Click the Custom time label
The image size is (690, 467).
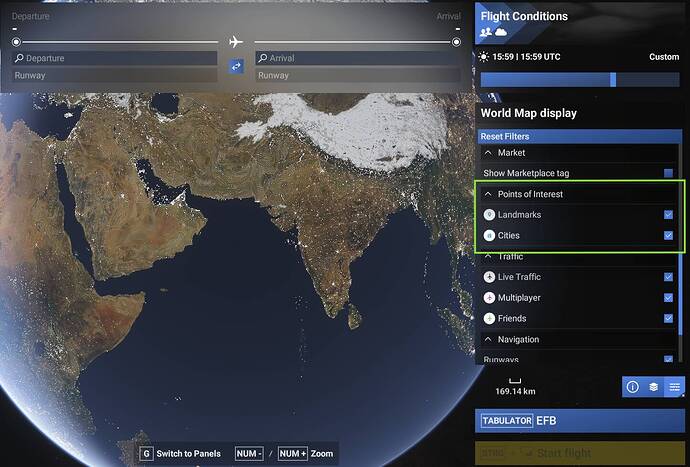tap(664, 57)
